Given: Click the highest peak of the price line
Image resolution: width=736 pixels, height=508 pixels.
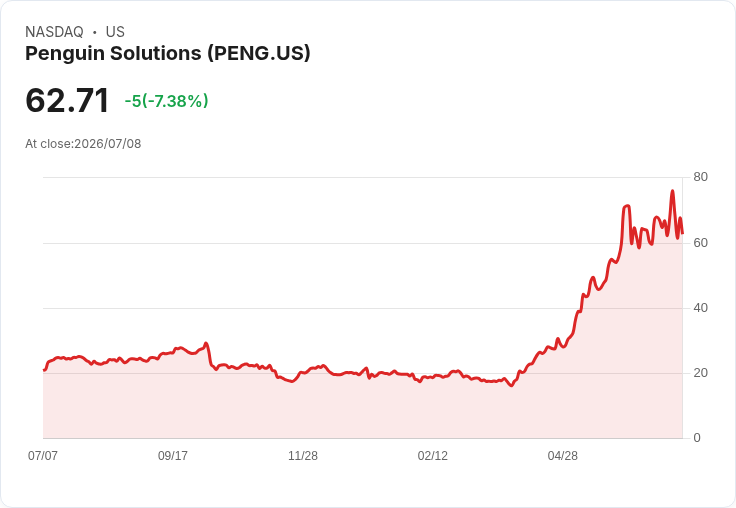Looking at the screenshot, I should pyautogui.click(x=673, y=191).
